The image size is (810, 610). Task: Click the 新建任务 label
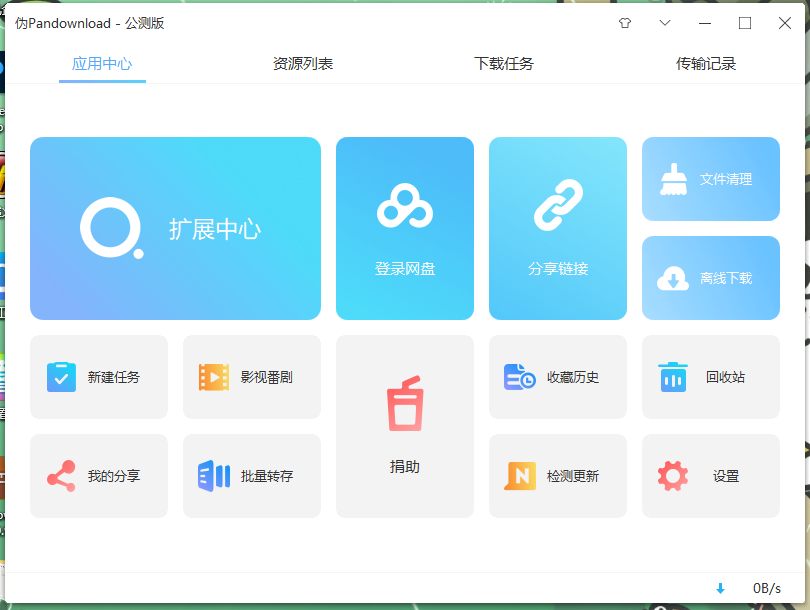pos(114,377)
